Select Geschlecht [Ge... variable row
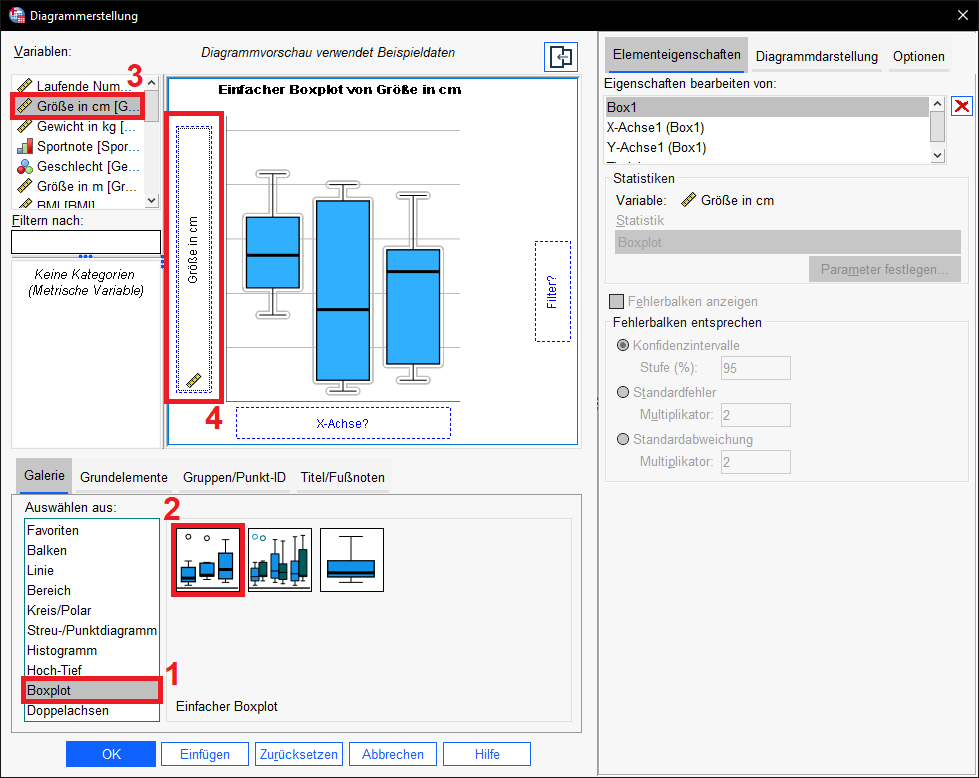 pos(79,166)
